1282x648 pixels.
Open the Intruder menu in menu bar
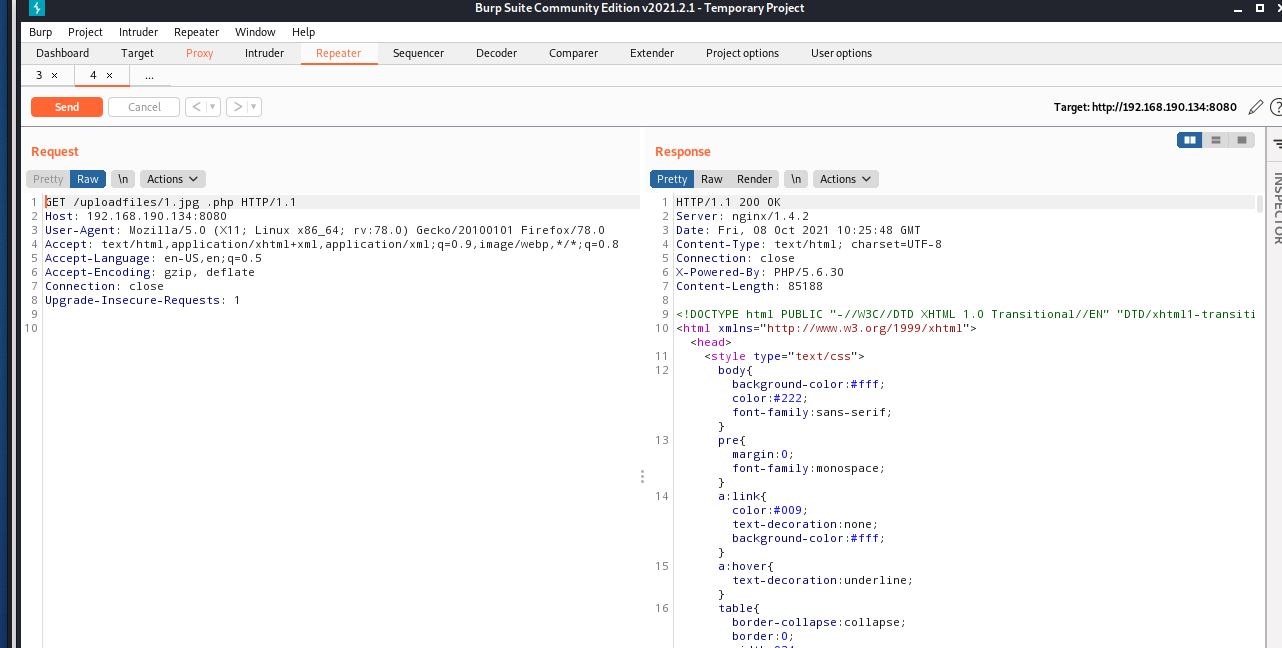click(x=138, y=32)
